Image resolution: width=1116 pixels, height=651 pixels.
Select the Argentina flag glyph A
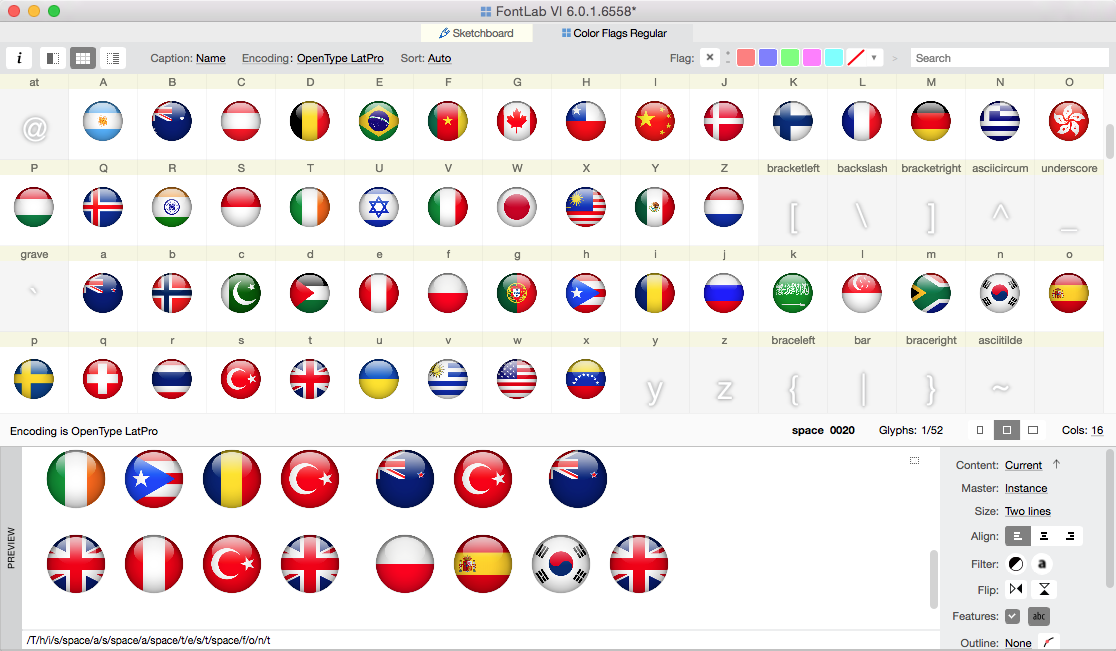103,121
